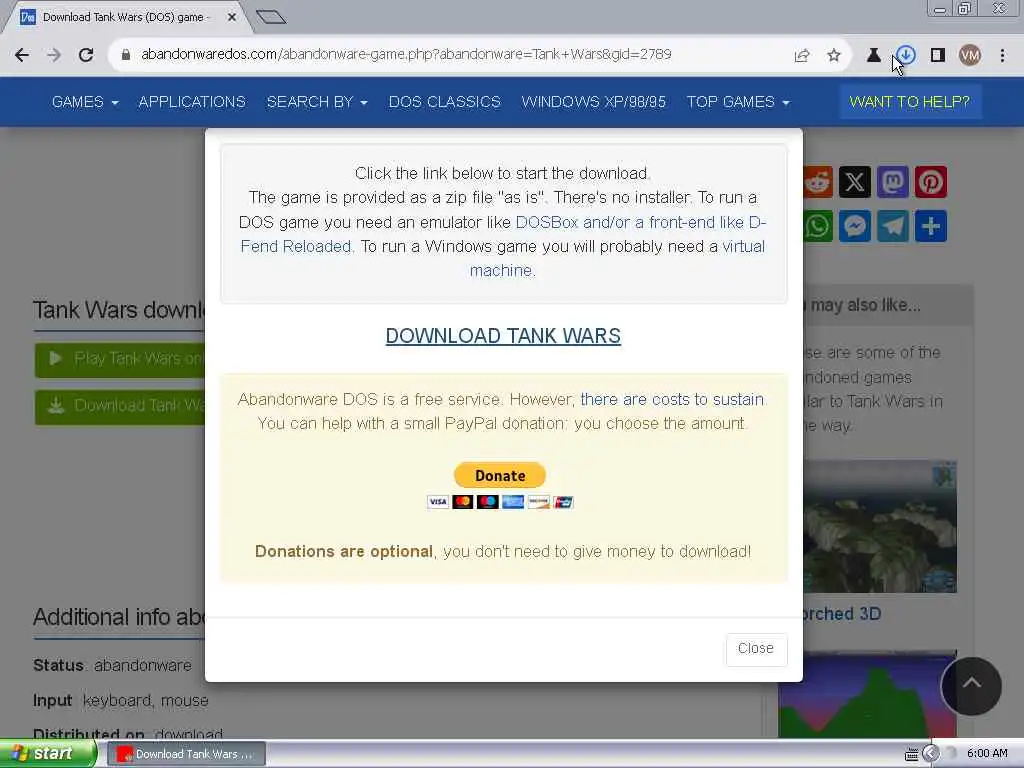Go back using browser back arrow

pos(22,55)
